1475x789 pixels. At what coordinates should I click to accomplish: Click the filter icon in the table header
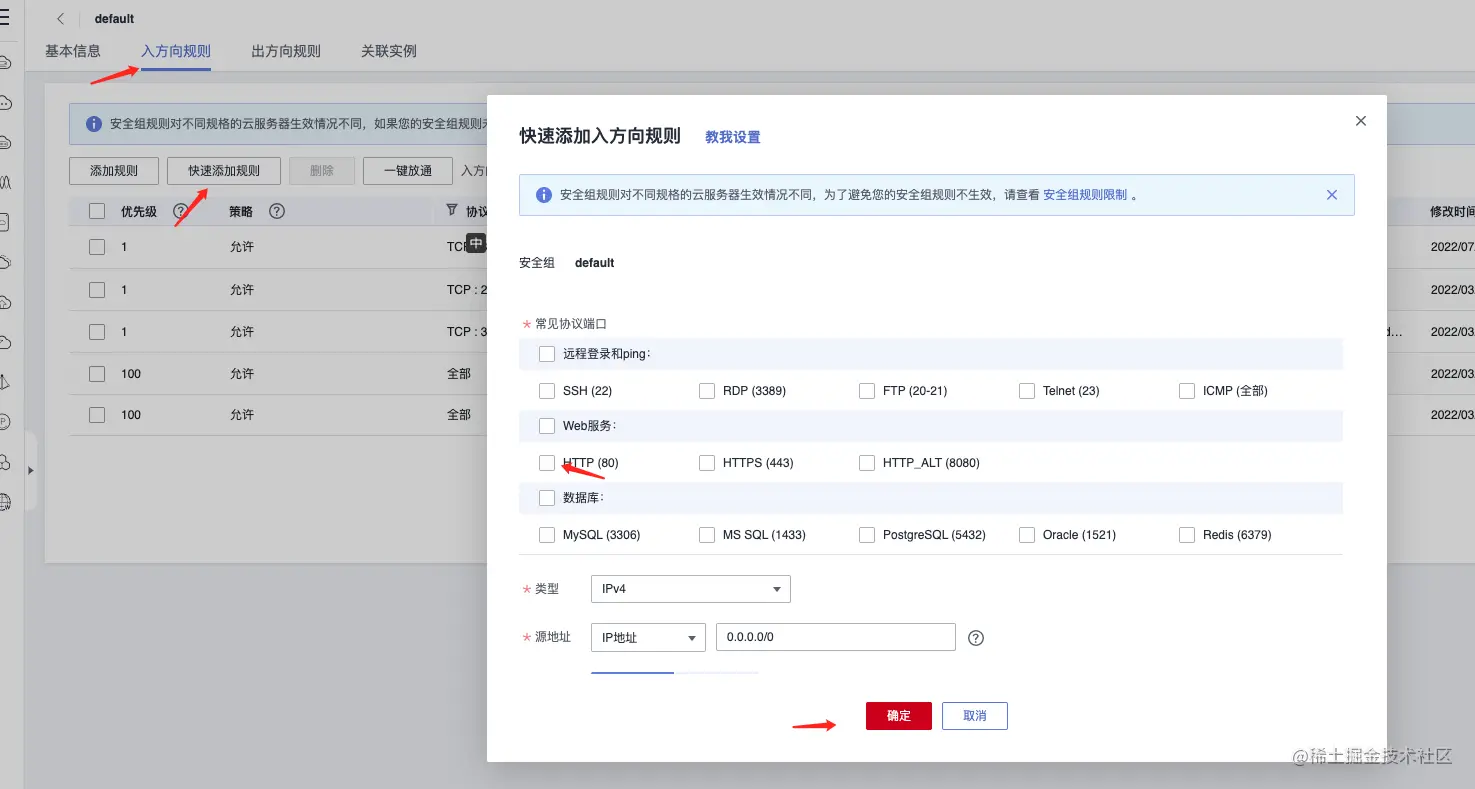pyautogui.click(x=451, y=211)
